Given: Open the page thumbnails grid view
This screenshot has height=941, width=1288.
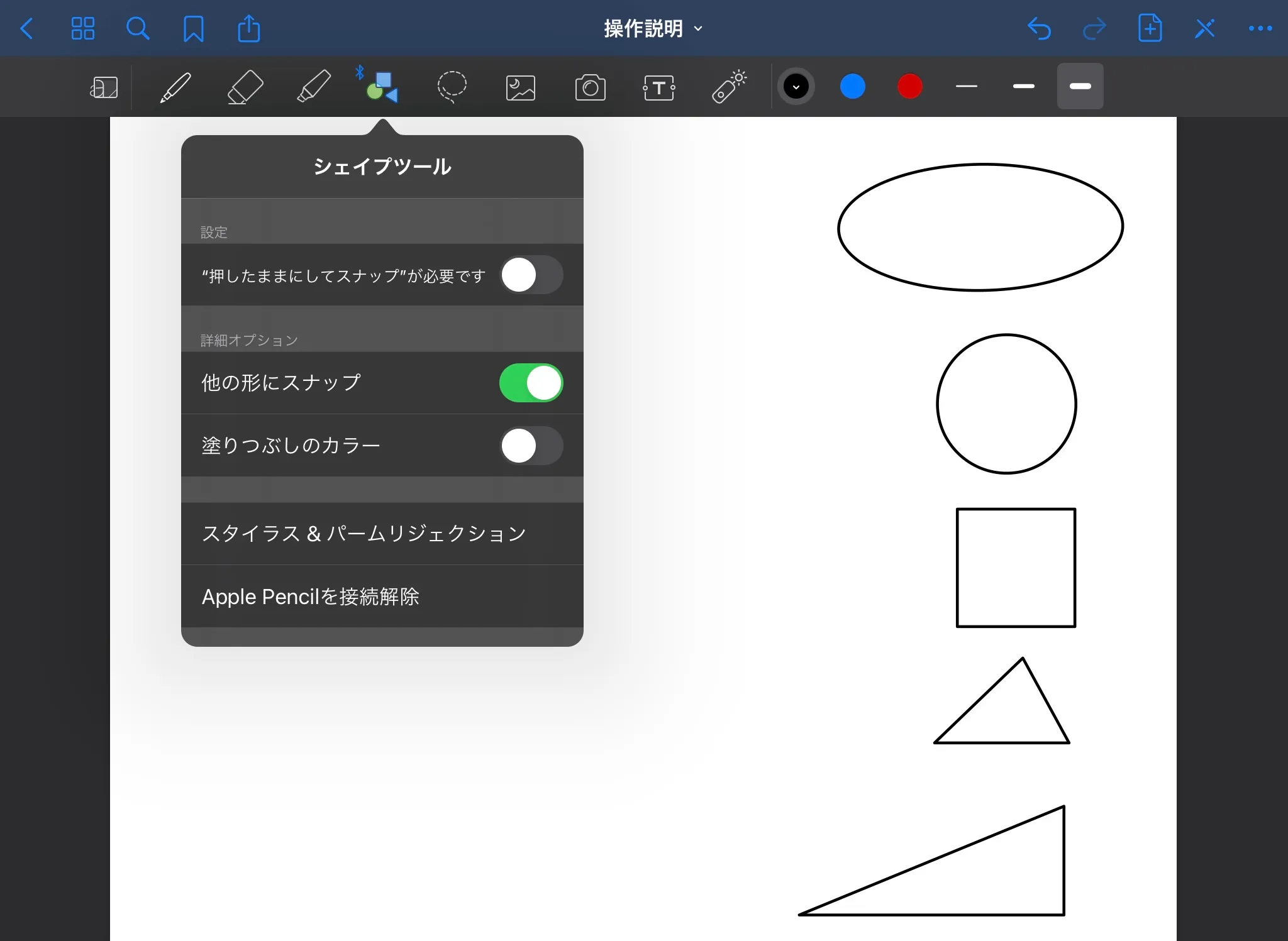Looking at the screenshot, I should tap(82, 28).
